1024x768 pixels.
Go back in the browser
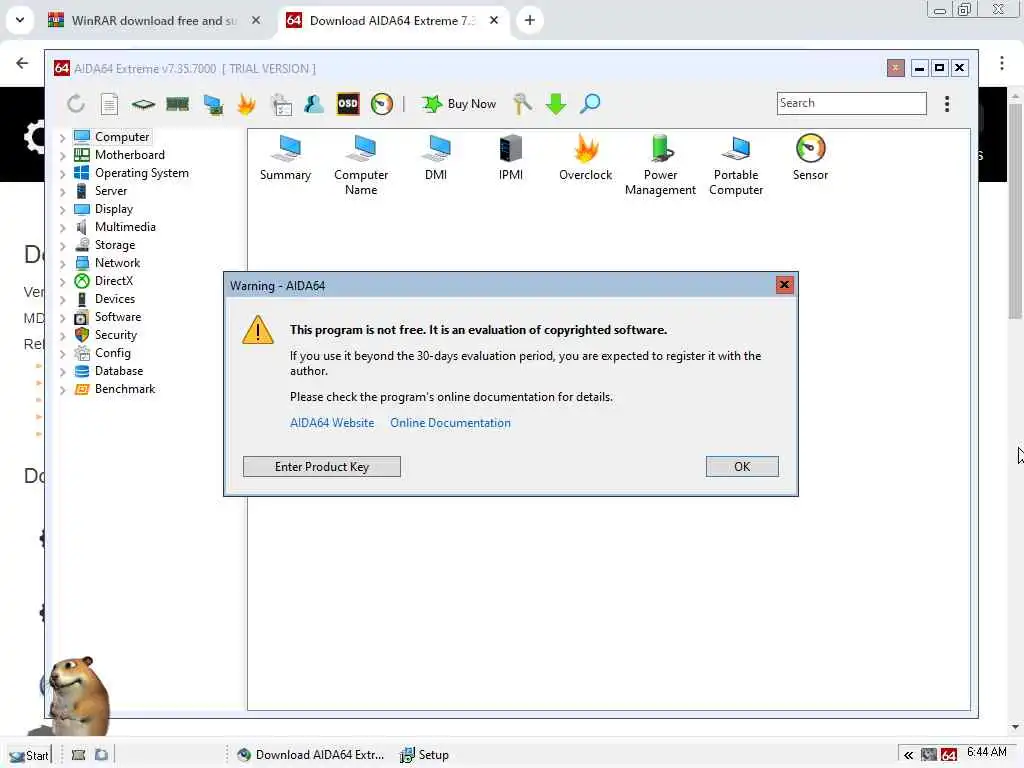(x=22, y=63)
